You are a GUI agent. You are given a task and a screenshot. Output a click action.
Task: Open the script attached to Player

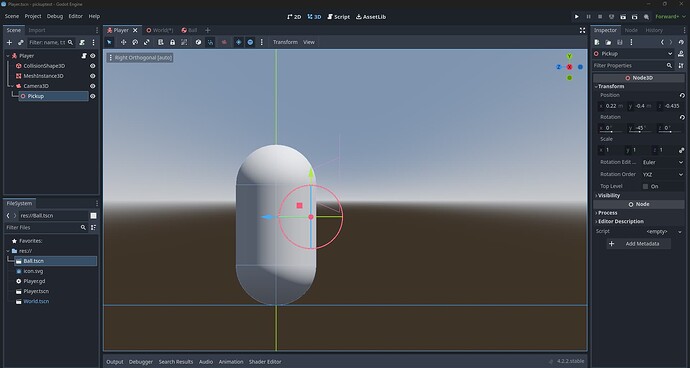[x=84, y=56]
